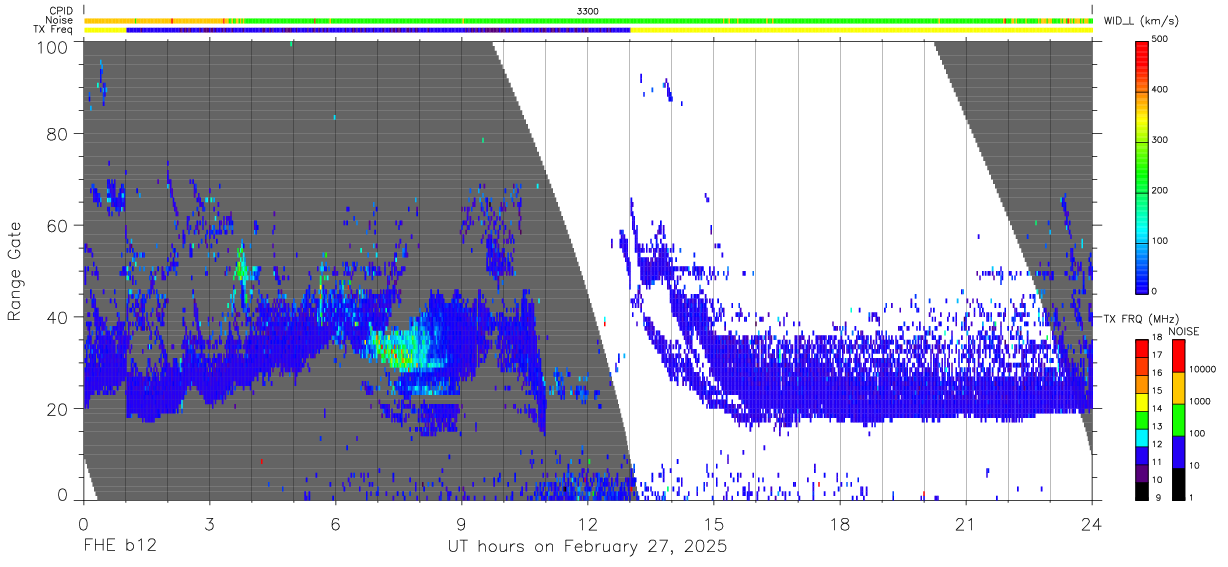Click the red swatch in TX FRQ legend
This screenshot has height=567, width=1228.
pos(1141,349)
